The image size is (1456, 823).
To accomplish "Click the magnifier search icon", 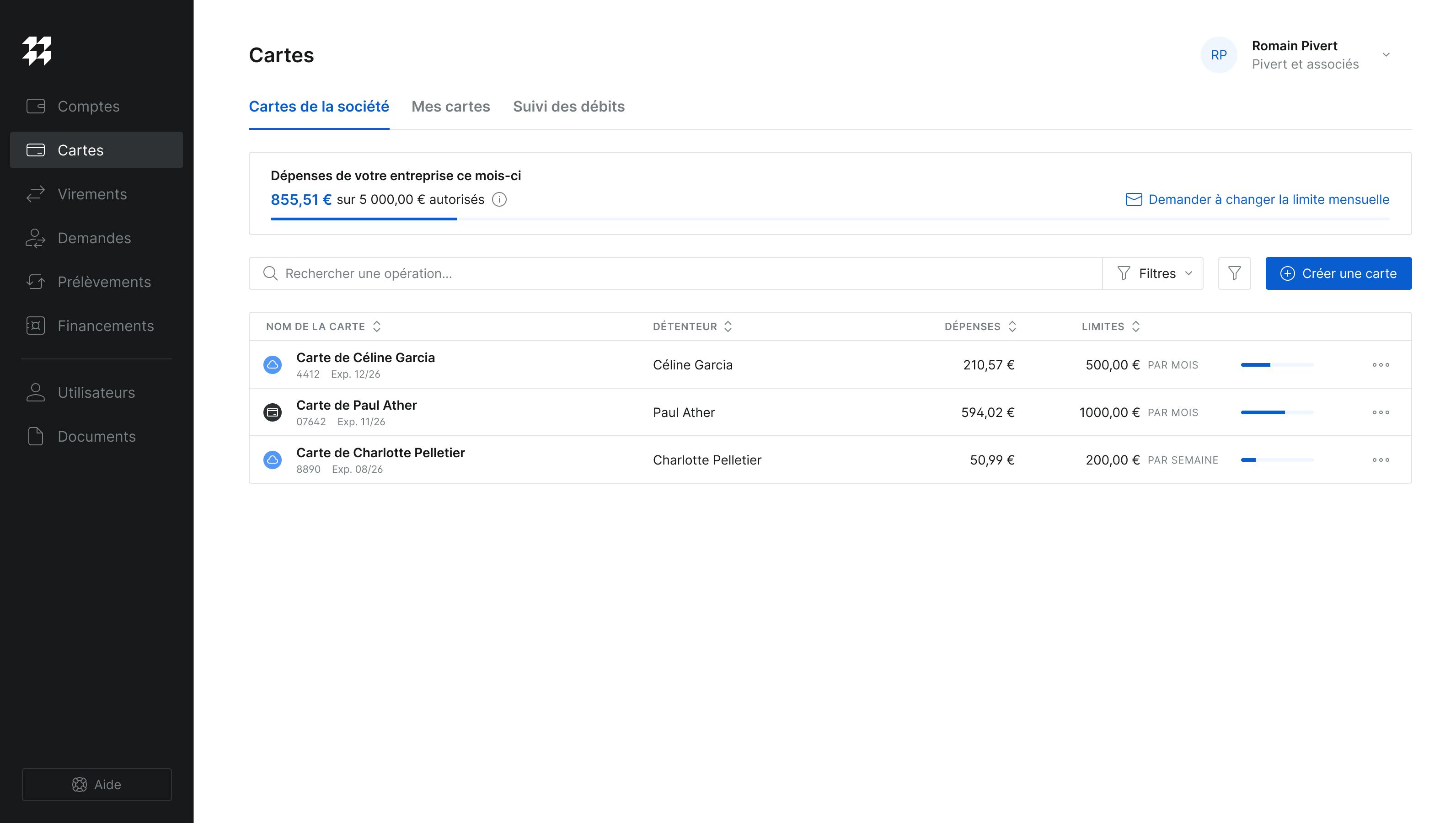I will point(271,273).
